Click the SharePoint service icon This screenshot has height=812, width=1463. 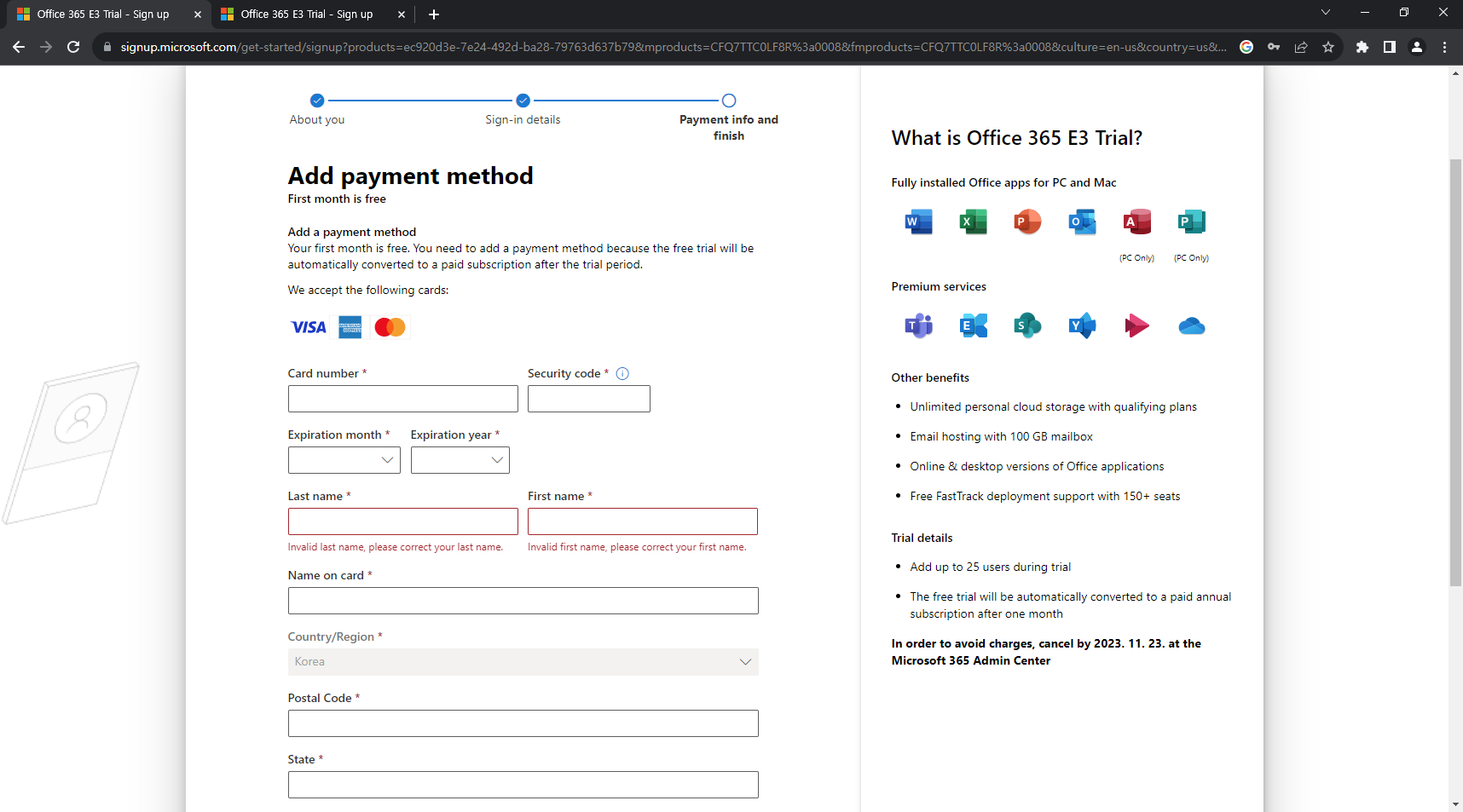click(1027, 325)
